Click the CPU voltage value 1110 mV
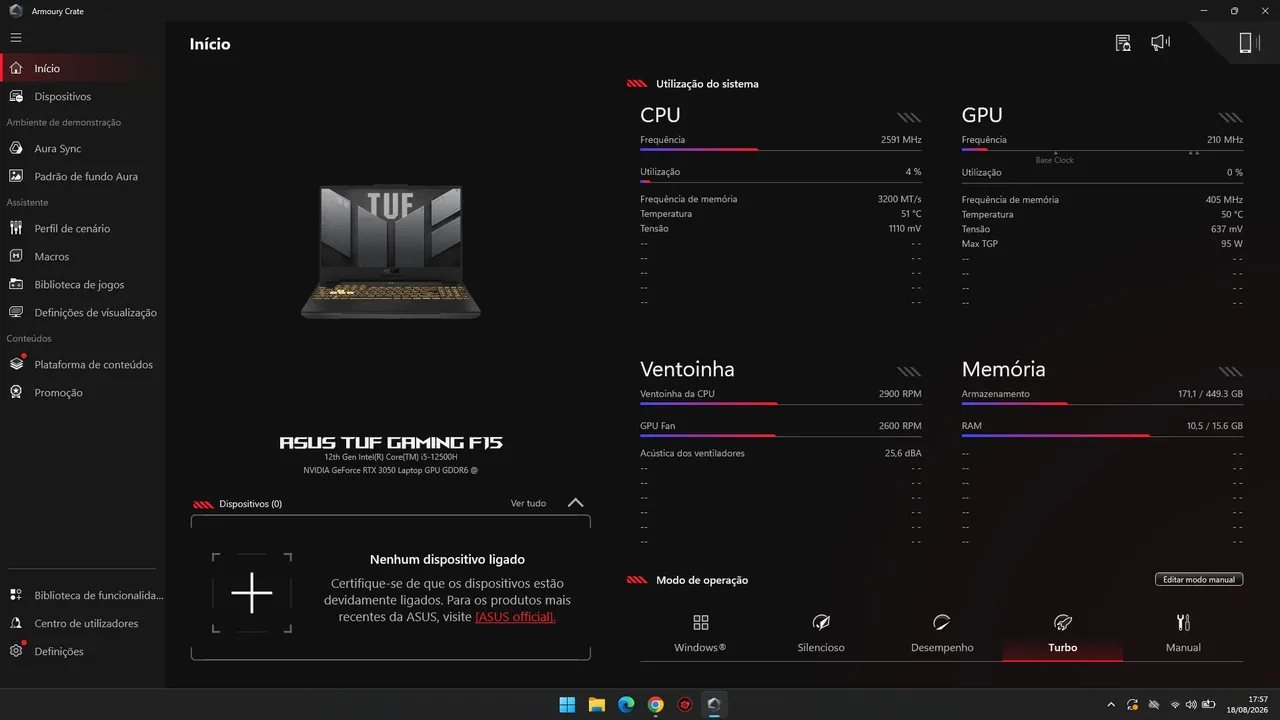This screenshot has width=1280, height=720. (x=905, y=229)
